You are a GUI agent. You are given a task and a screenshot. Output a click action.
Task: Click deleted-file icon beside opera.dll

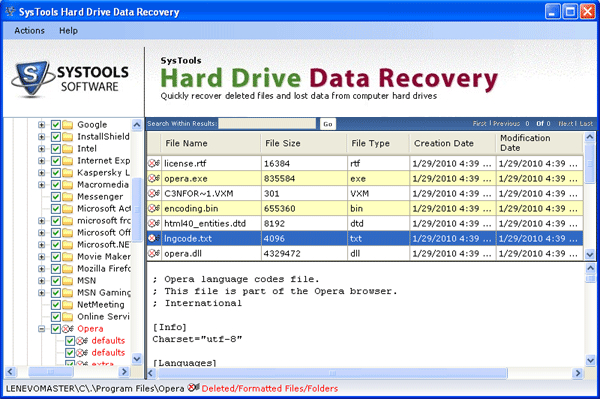tap(154, 253)
